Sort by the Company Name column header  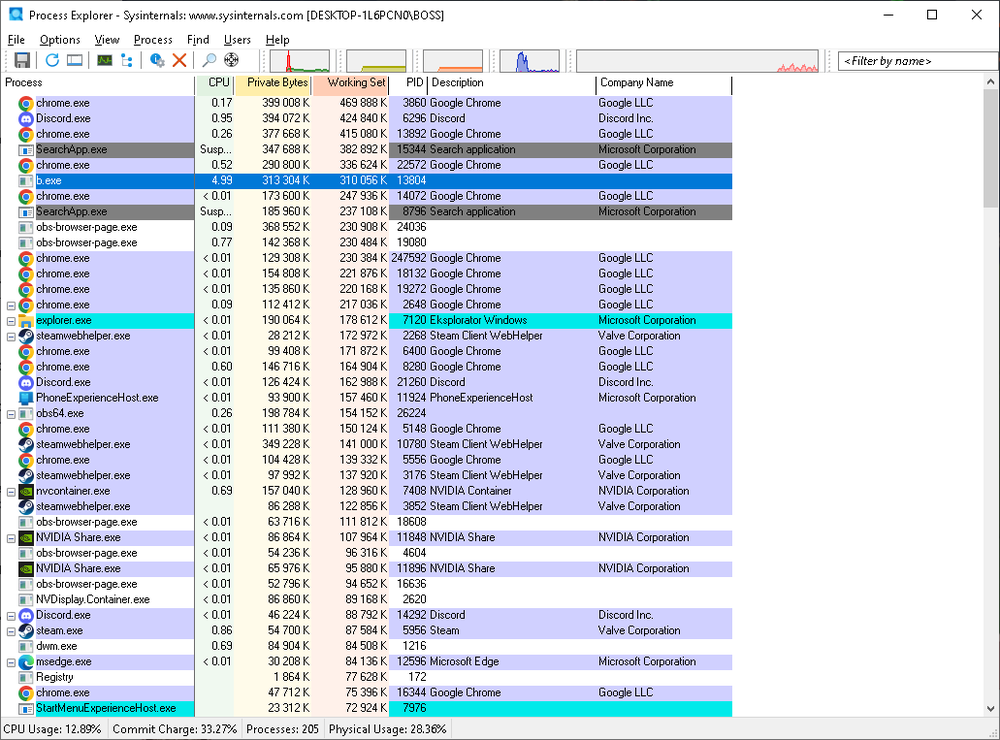664,83
